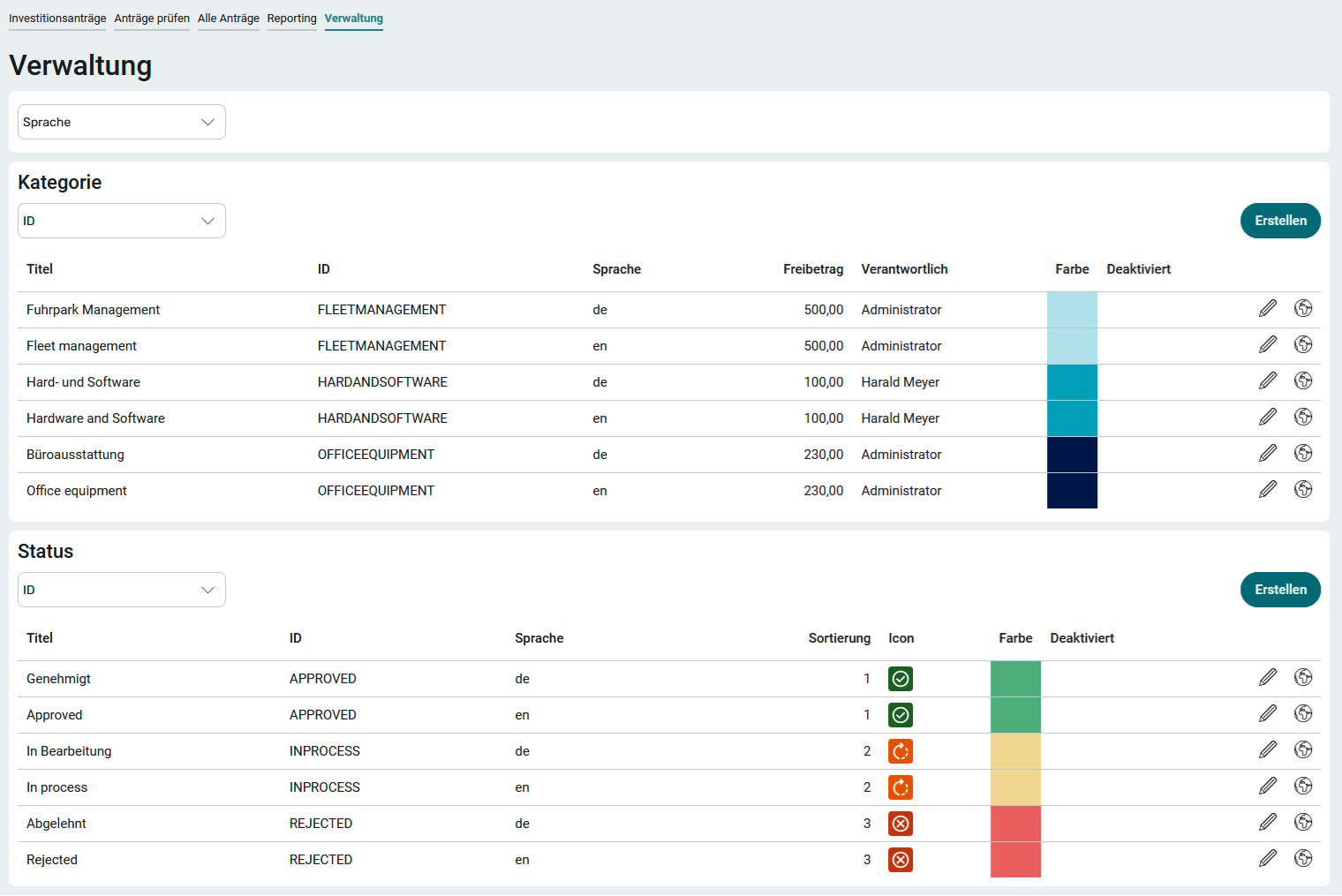Screen dimensions: 1342x896
Task: Open the Anträge prüfen tab
Action: tap(152, 19)
